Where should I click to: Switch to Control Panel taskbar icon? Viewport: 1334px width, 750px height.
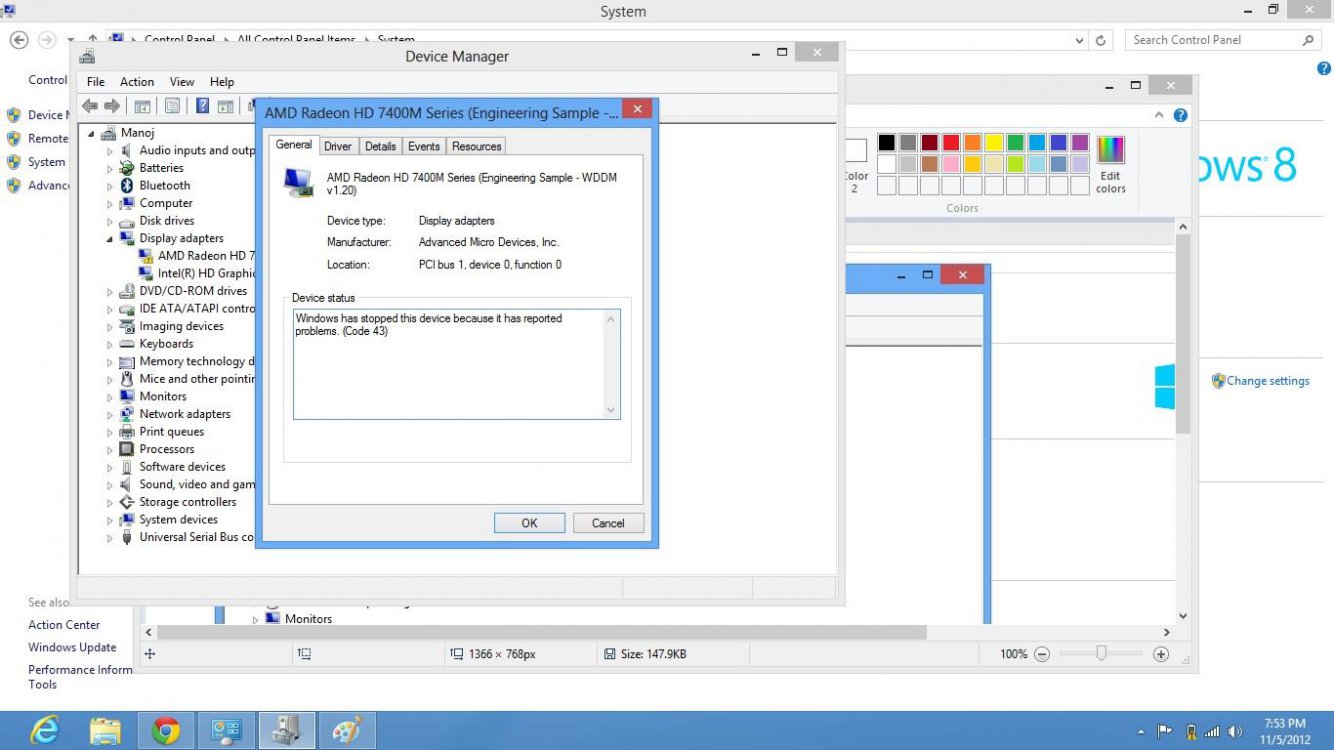tap(226, 731)
